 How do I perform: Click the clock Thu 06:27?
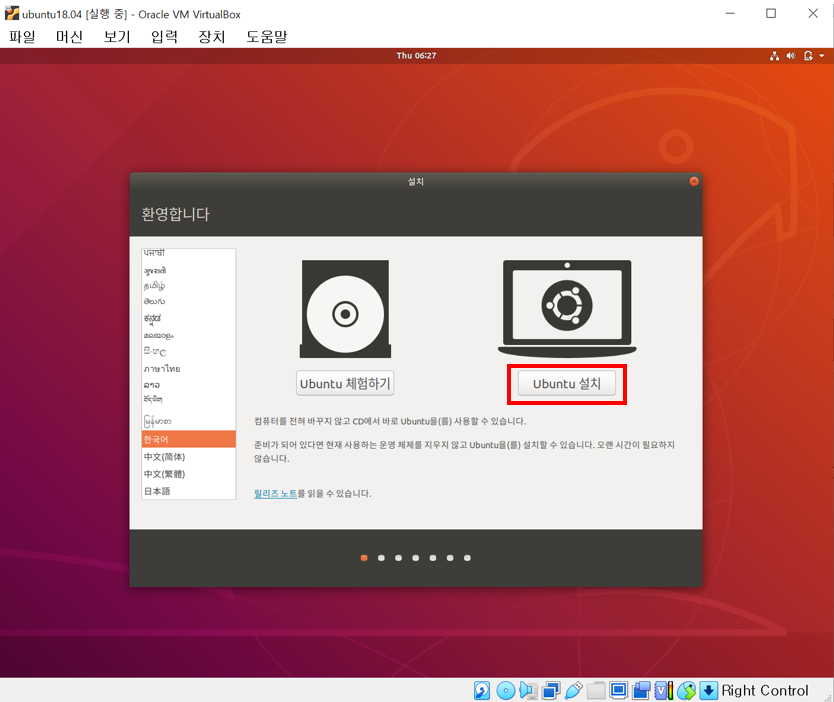coord(416,55)
